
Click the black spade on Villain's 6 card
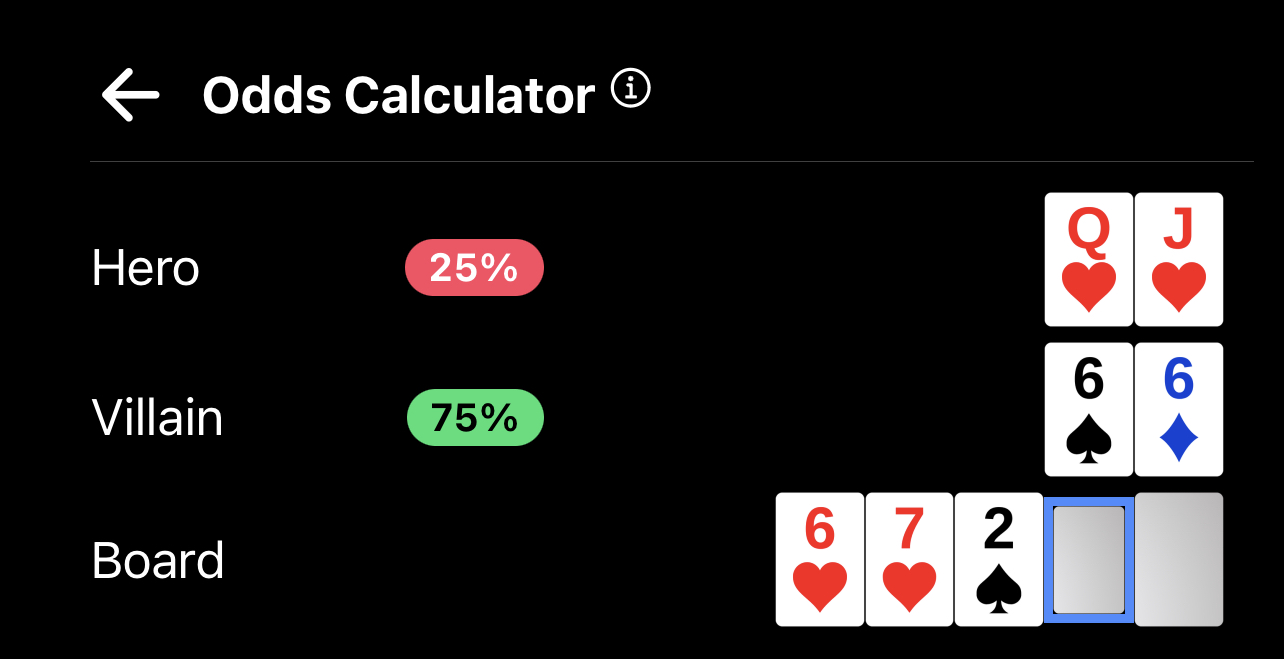coord(1088,438)
